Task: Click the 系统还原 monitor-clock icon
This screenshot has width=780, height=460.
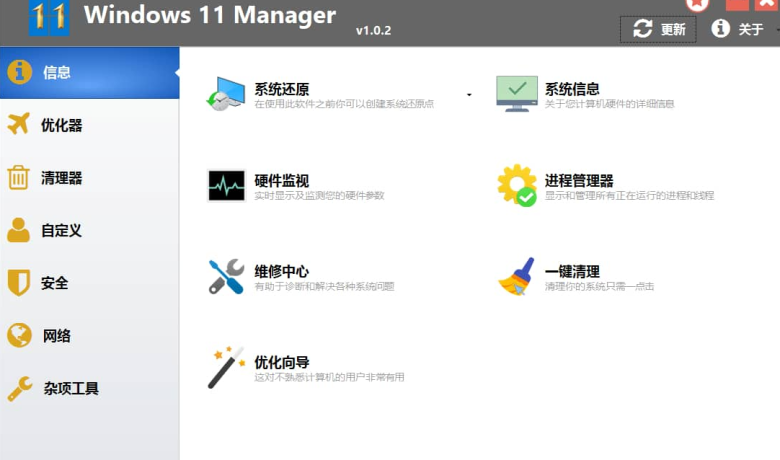Action: (x=226, y=94)
